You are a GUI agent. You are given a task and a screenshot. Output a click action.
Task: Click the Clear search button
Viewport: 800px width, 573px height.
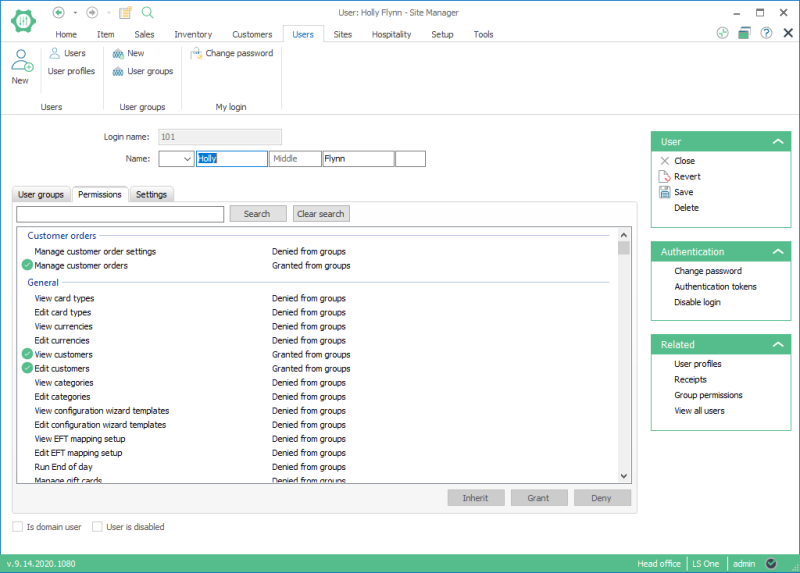pos(321,214)
